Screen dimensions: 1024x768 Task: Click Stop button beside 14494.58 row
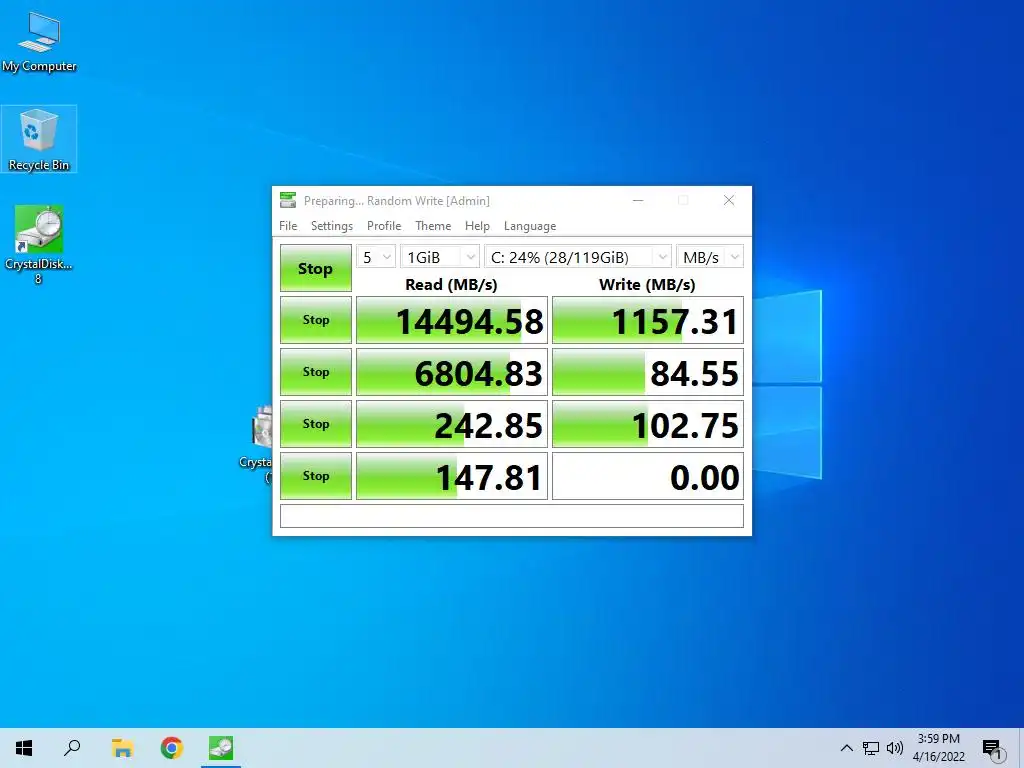(x=315, y=320)
